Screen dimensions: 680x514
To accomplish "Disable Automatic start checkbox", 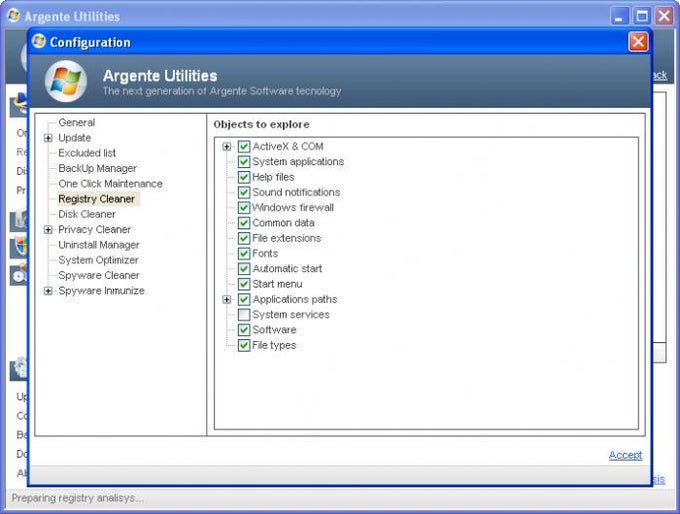I will point(244,269).
